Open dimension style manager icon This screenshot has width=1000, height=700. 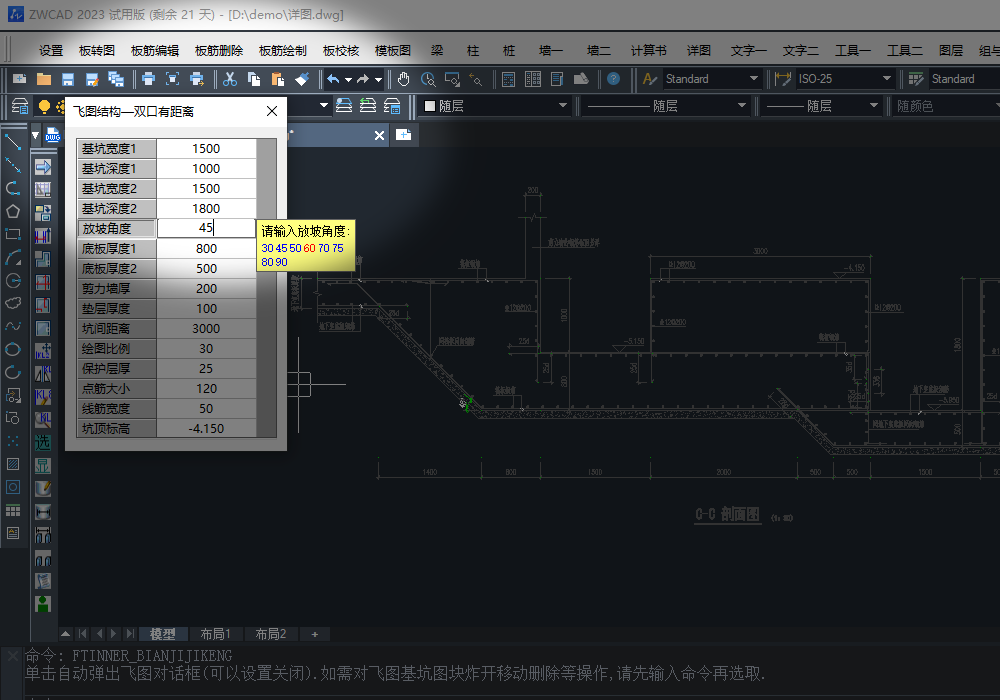(x=783, y=79)
